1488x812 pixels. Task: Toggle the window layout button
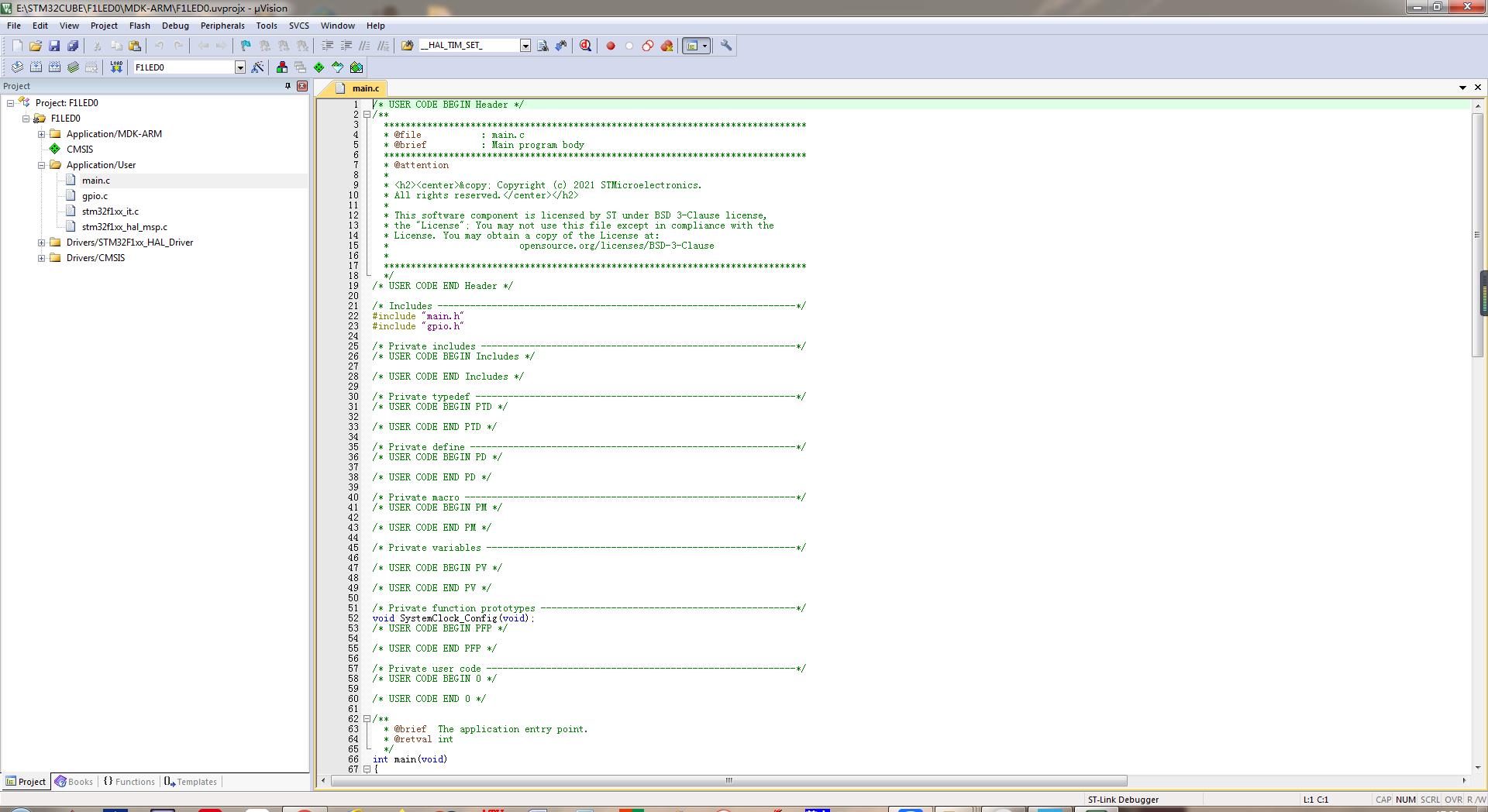coord(692,46)
